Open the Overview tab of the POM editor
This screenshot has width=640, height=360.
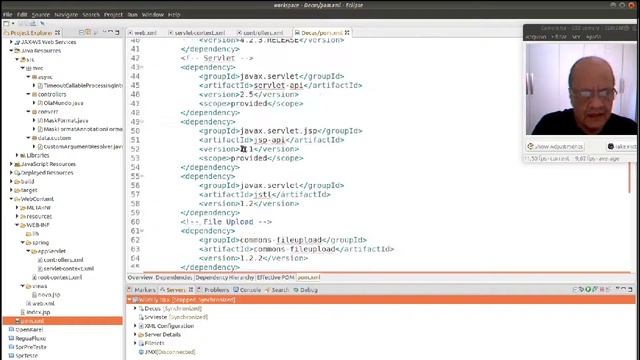point(140,278)
